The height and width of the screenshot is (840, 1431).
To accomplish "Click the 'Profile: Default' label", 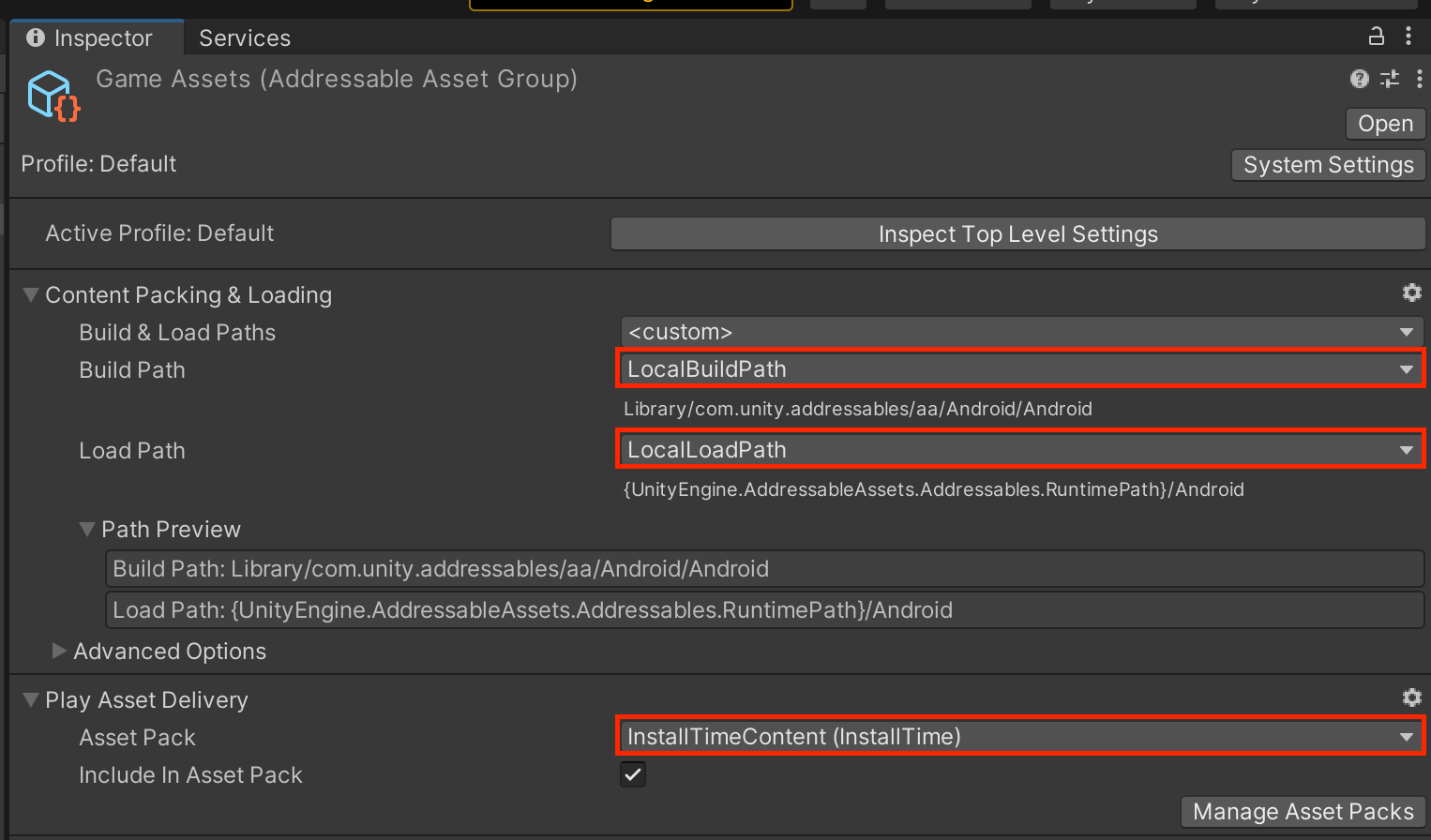I will pyautogui.click(x=98, y=164).
